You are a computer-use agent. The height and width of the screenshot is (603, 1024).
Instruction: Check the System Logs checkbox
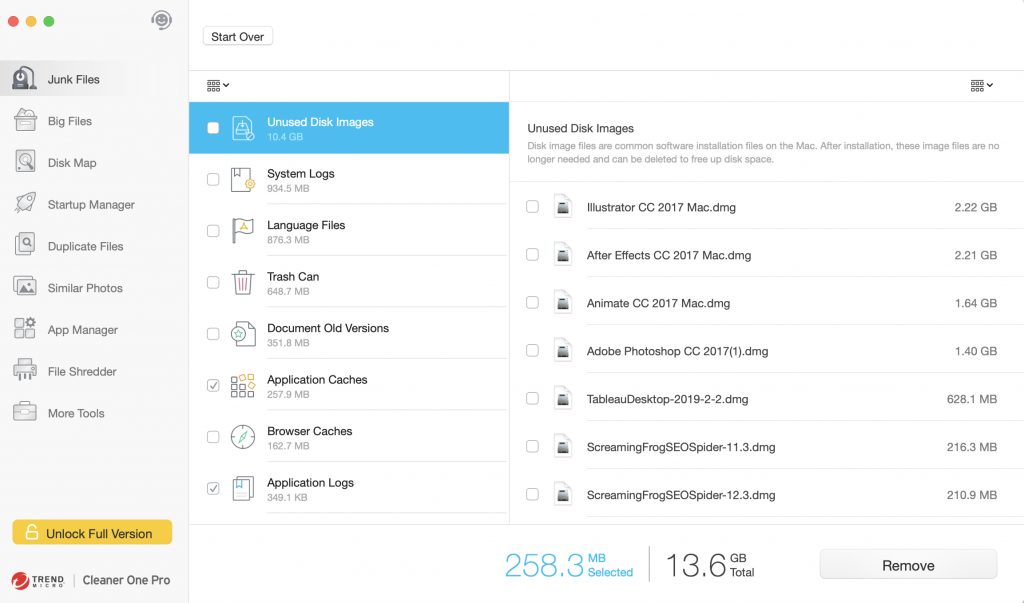click(x=213, y=180)
